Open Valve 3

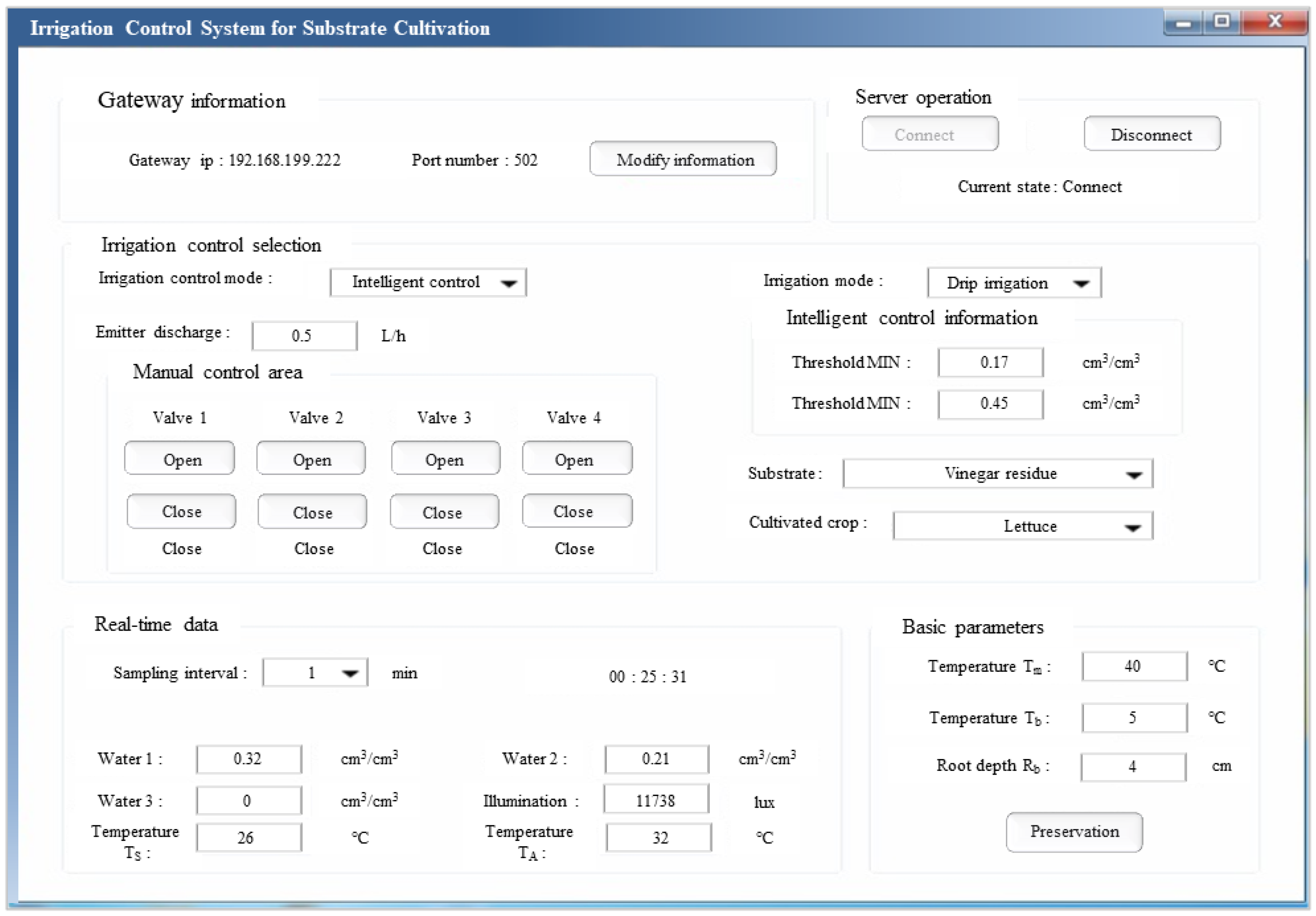[445, 459]
